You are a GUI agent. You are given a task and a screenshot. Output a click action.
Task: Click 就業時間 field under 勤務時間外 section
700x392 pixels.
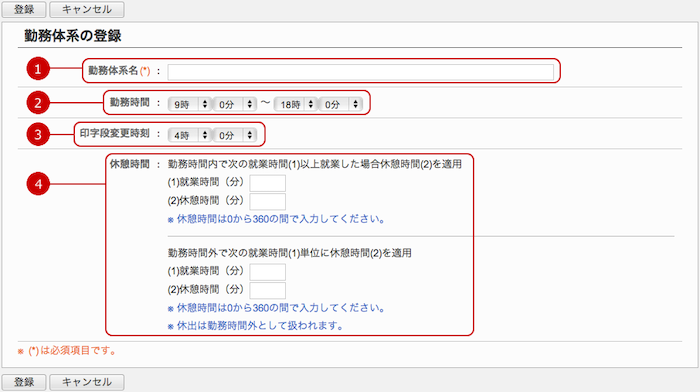pos(267,272)
